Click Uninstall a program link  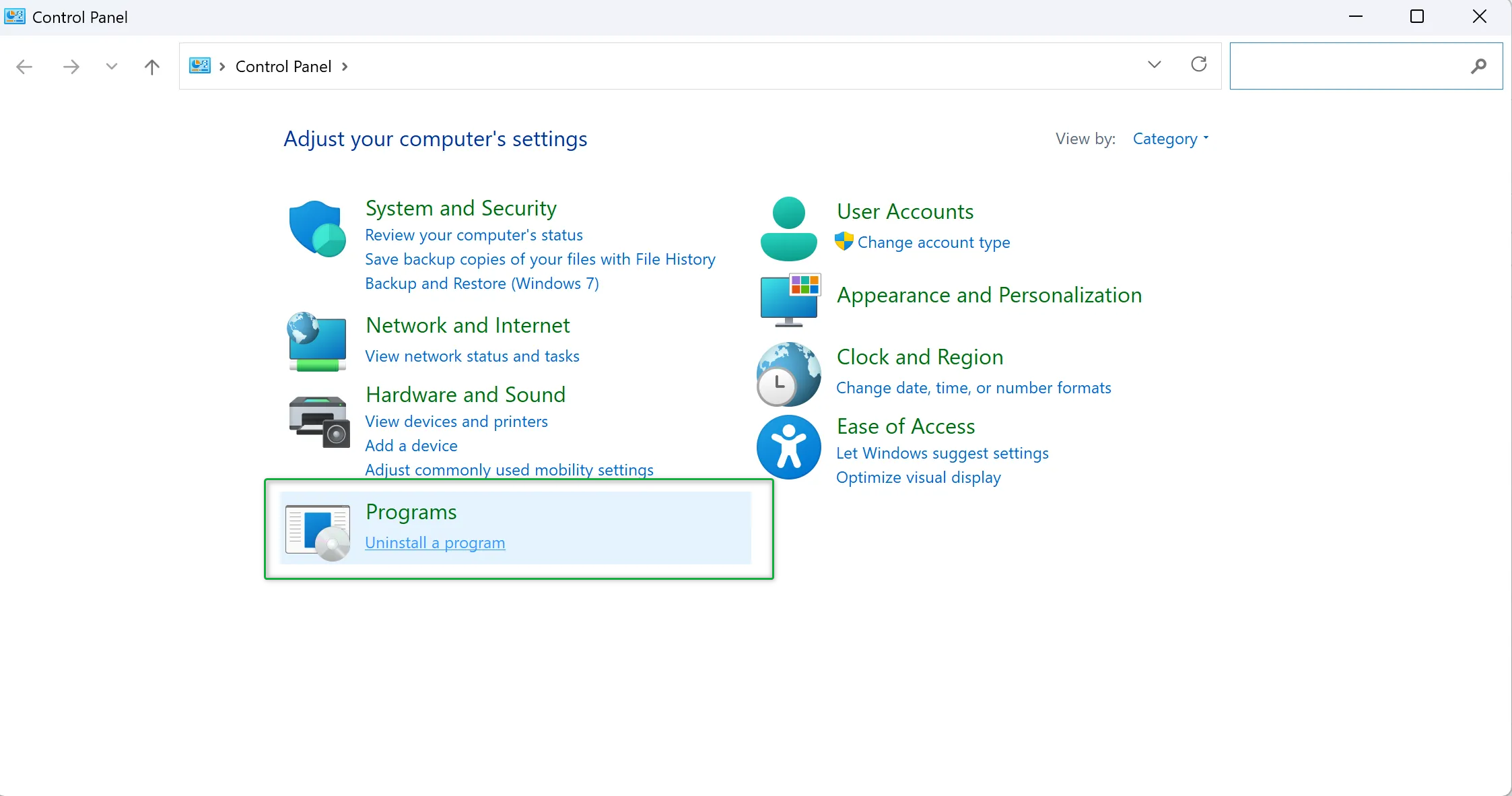435,543
